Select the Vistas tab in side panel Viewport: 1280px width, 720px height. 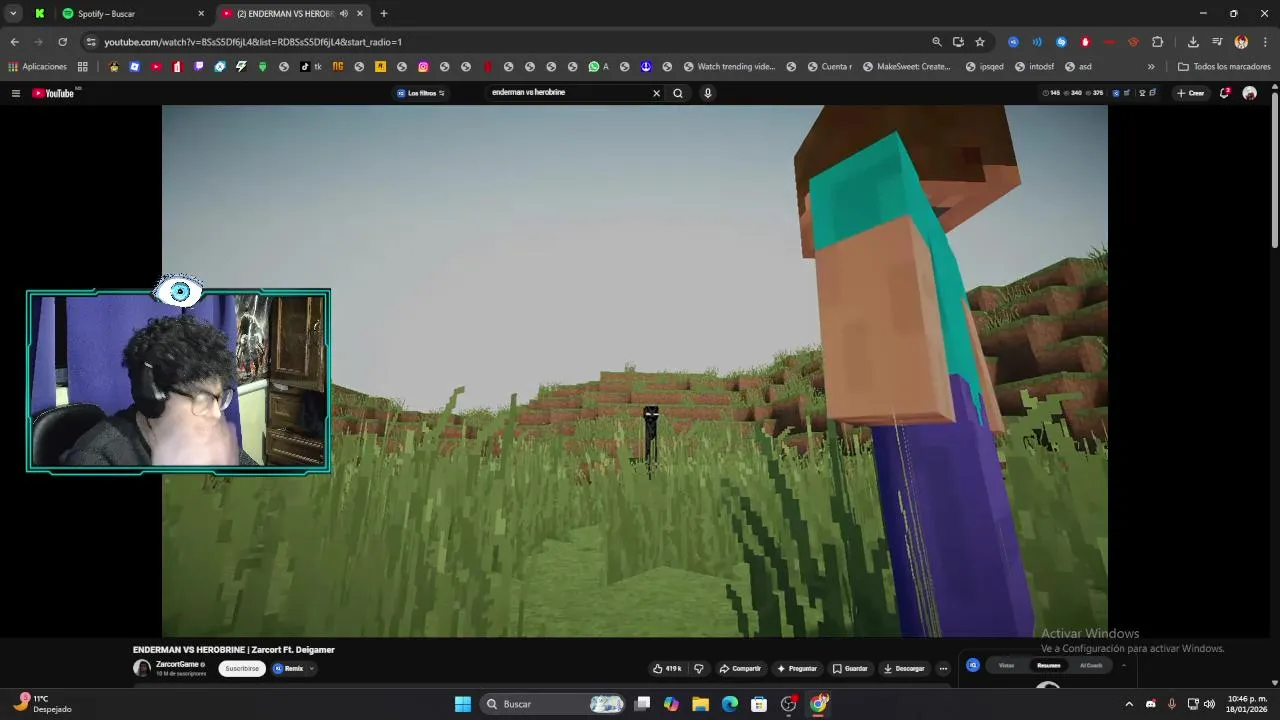tap(1006, 665)
